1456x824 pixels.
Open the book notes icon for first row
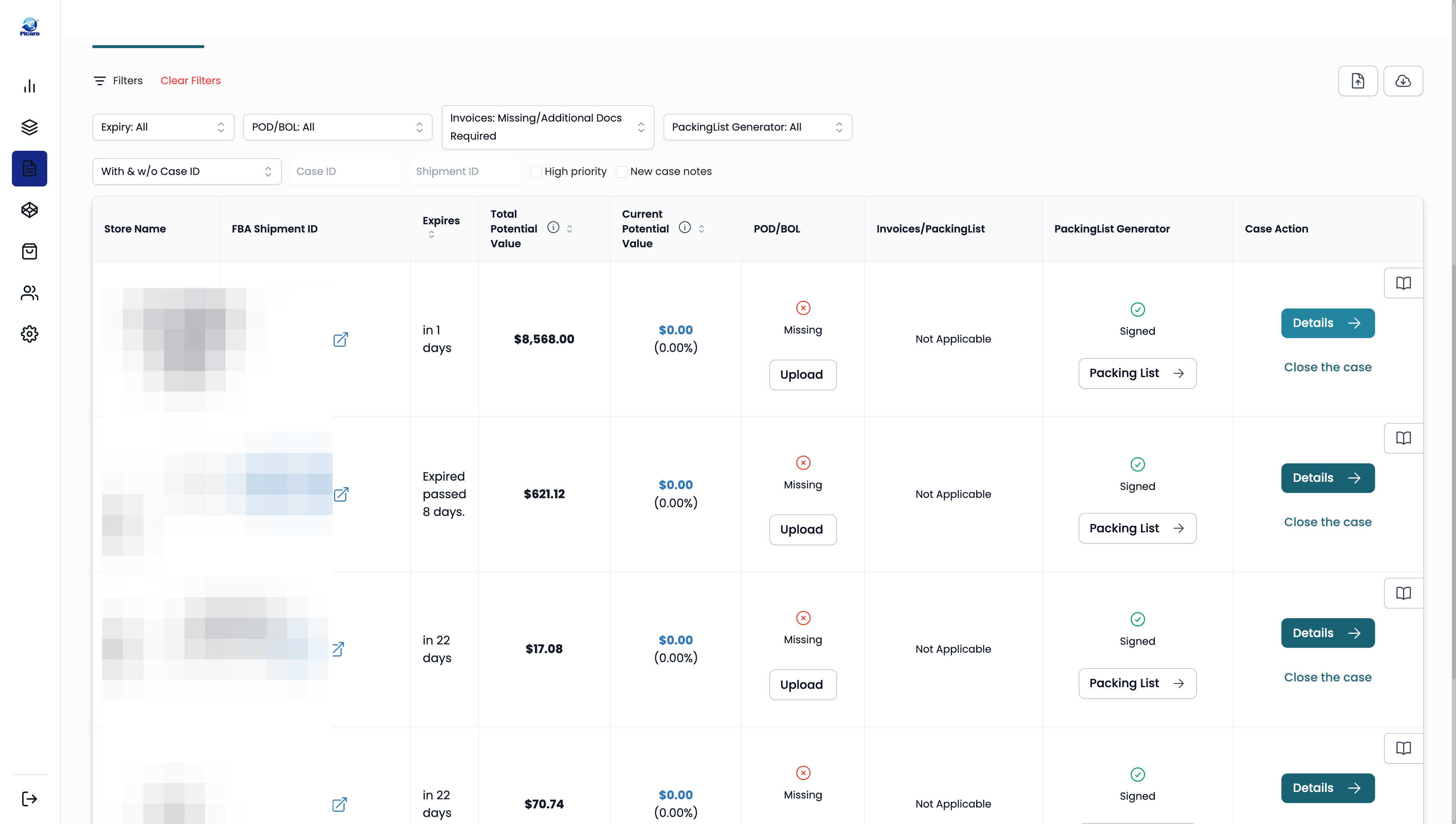tap(1403, 283)
